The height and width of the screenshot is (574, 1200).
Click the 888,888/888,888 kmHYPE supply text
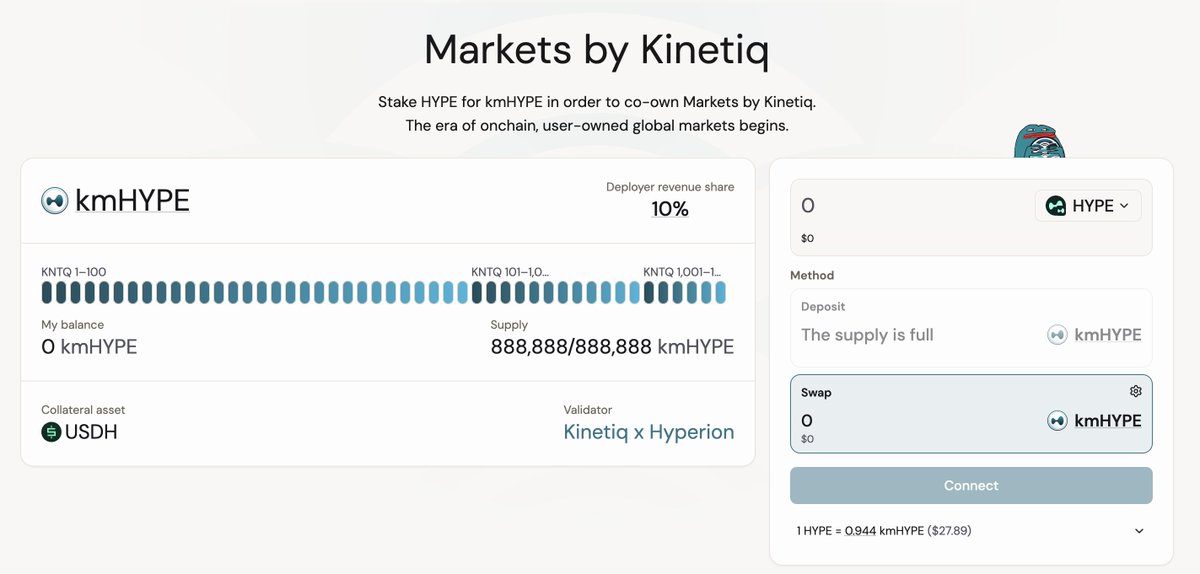612,347
